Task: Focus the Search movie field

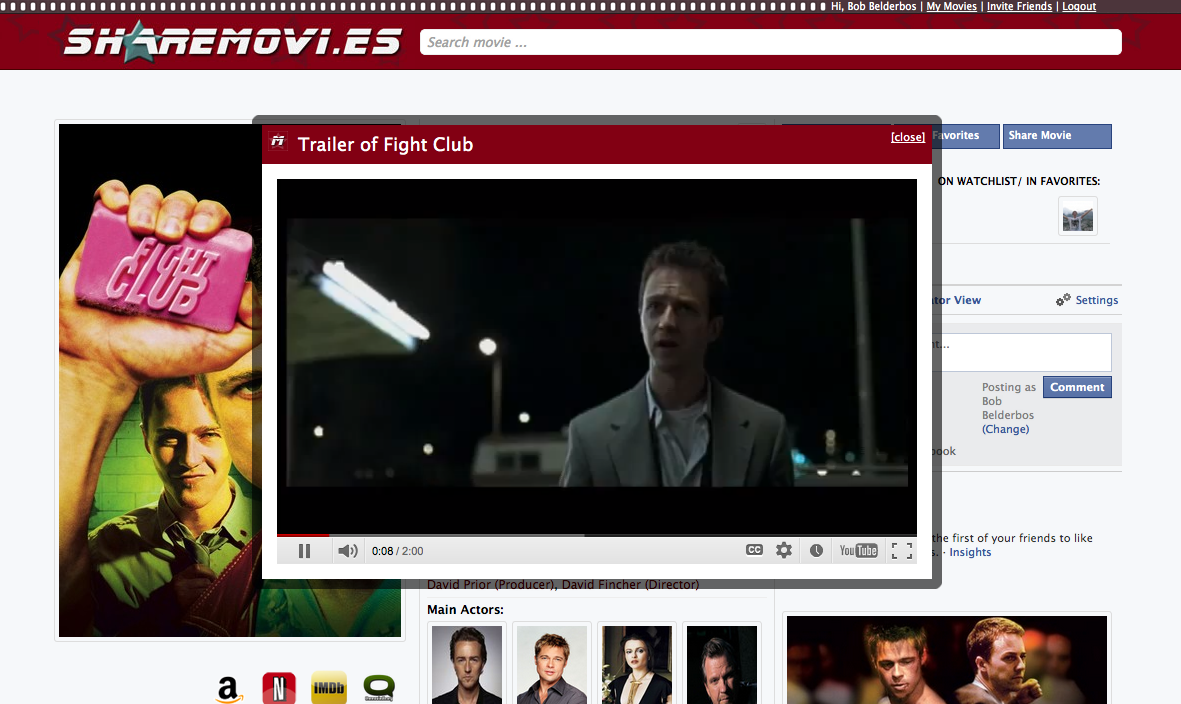Action: coord(771,42)
